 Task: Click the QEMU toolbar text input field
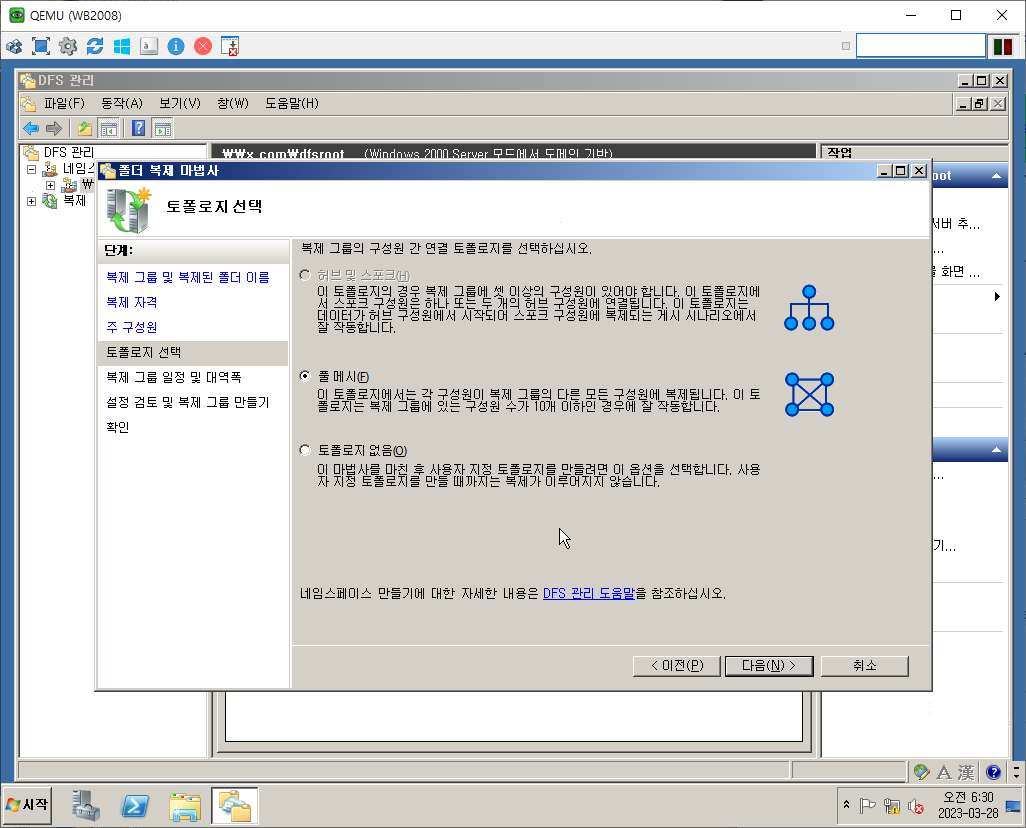(x=920, y=46)
